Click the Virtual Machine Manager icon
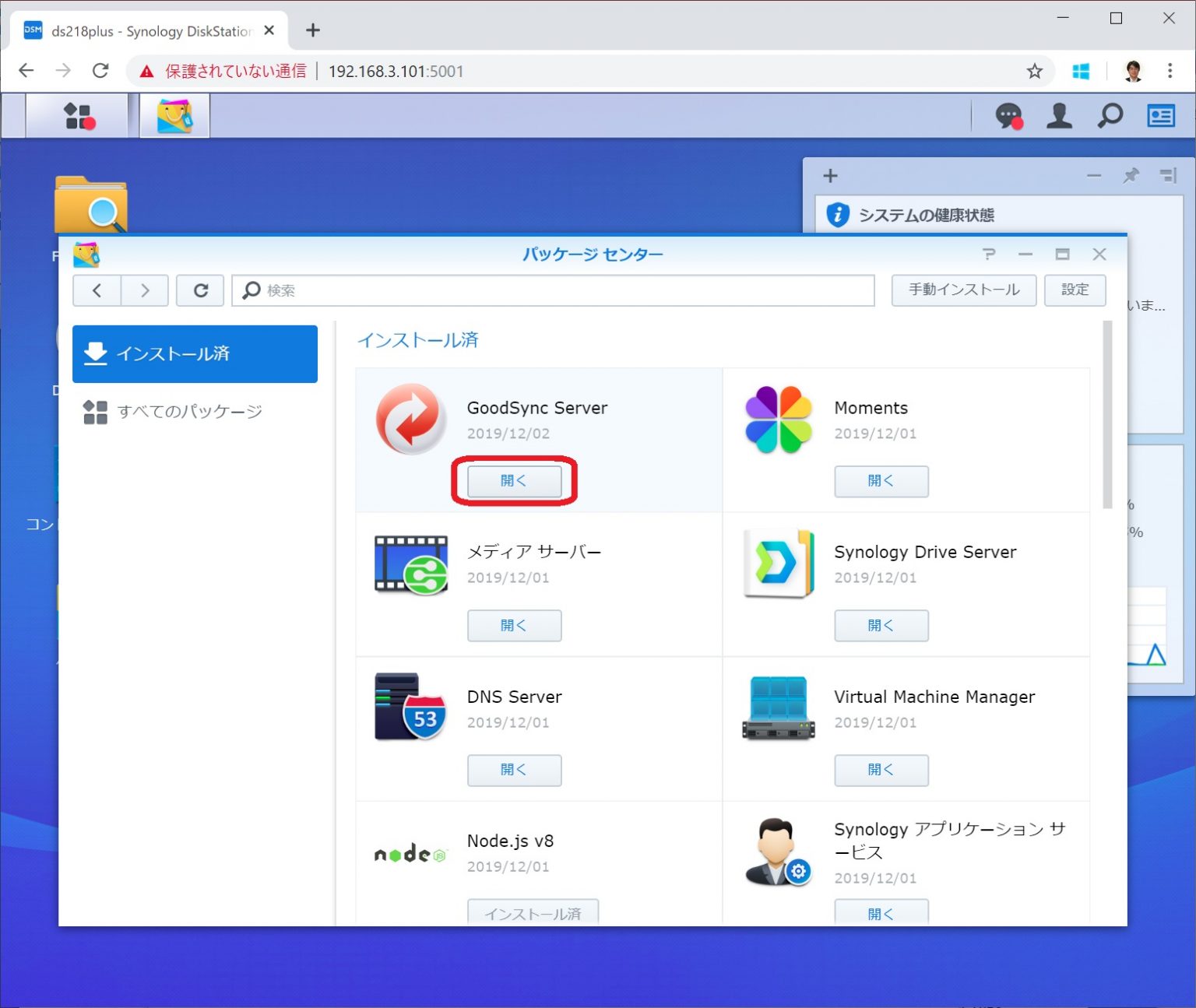The image size is (1196, 1008). coord(779,708)
